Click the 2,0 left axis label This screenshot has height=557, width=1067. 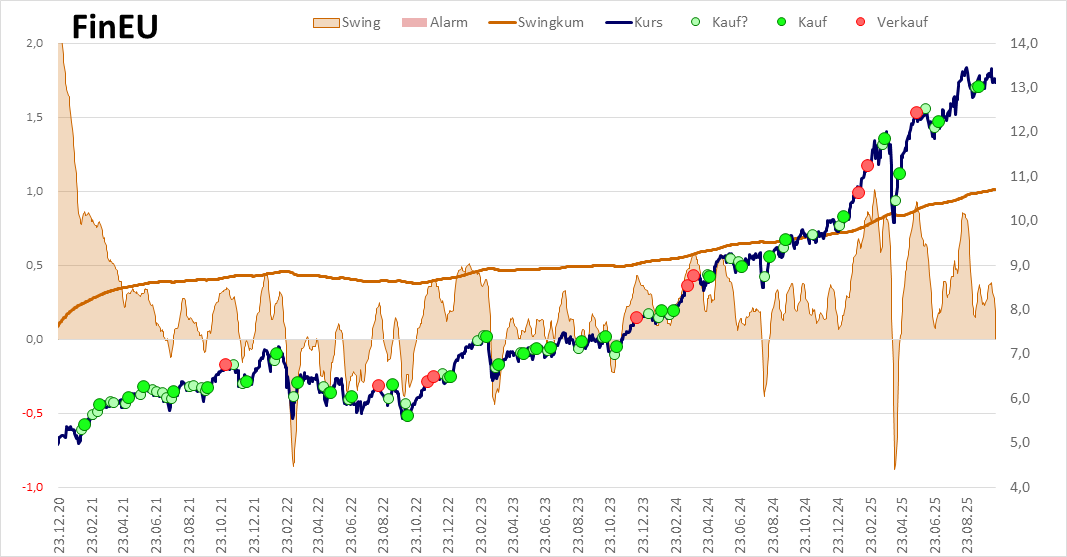click(x=35, y=43)
